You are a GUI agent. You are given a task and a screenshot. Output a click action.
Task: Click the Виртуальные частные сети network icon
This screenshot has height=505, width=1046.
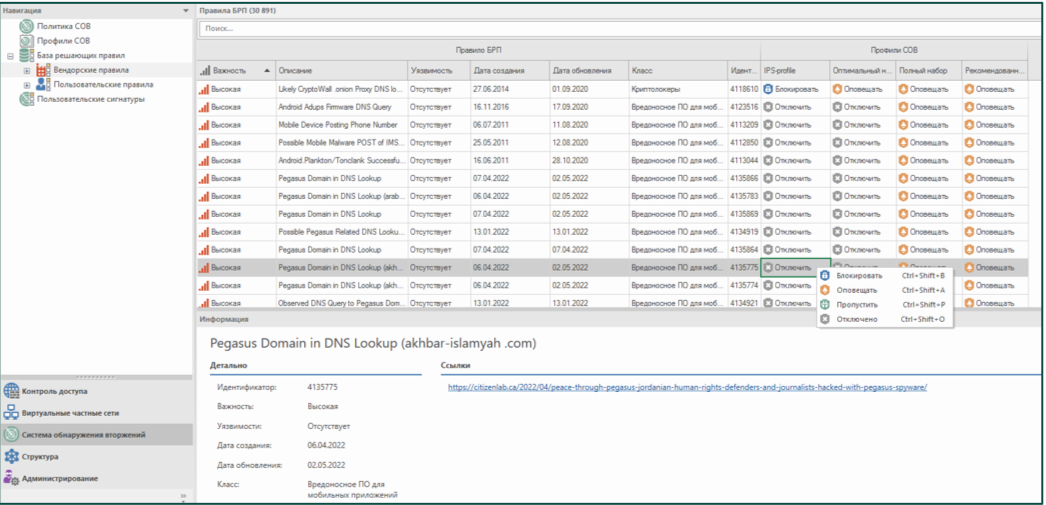tap(11, 413)
